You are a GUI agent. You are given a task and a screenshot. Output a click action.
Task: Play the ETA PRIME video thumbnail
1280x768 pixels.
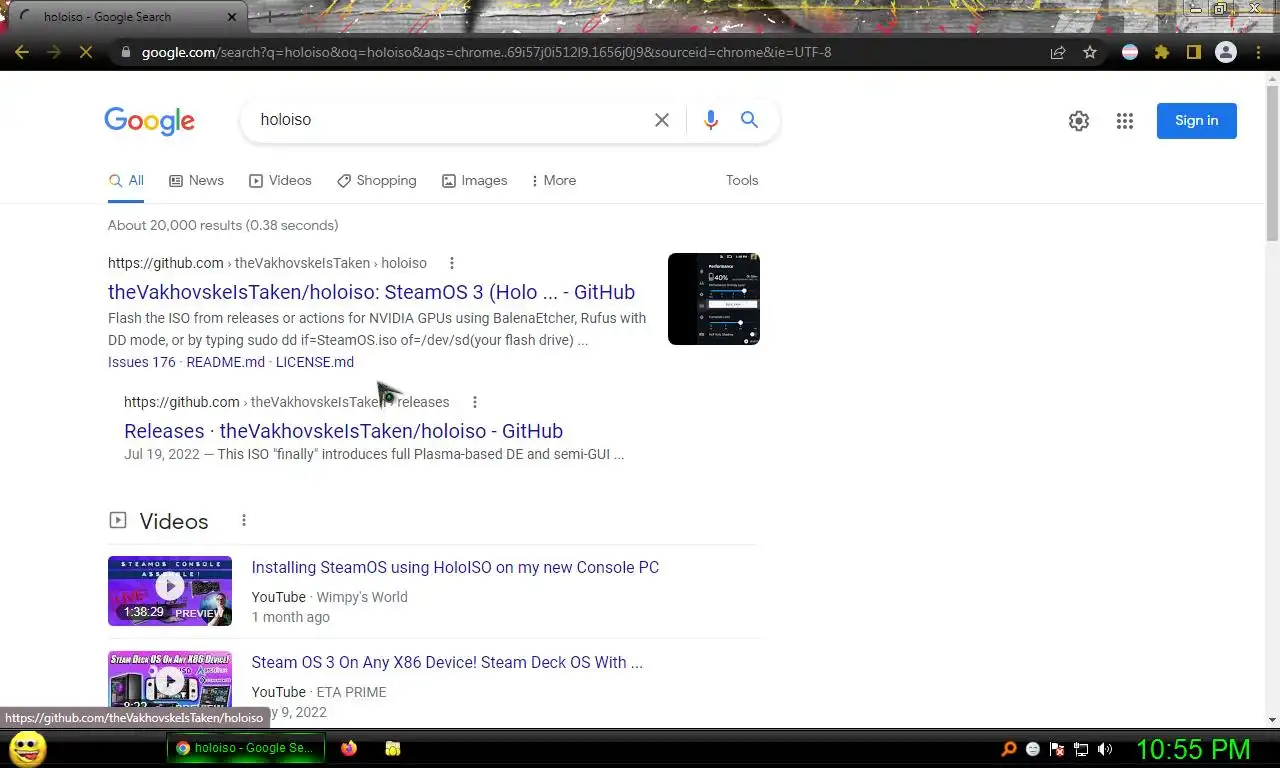click(170, 680)
